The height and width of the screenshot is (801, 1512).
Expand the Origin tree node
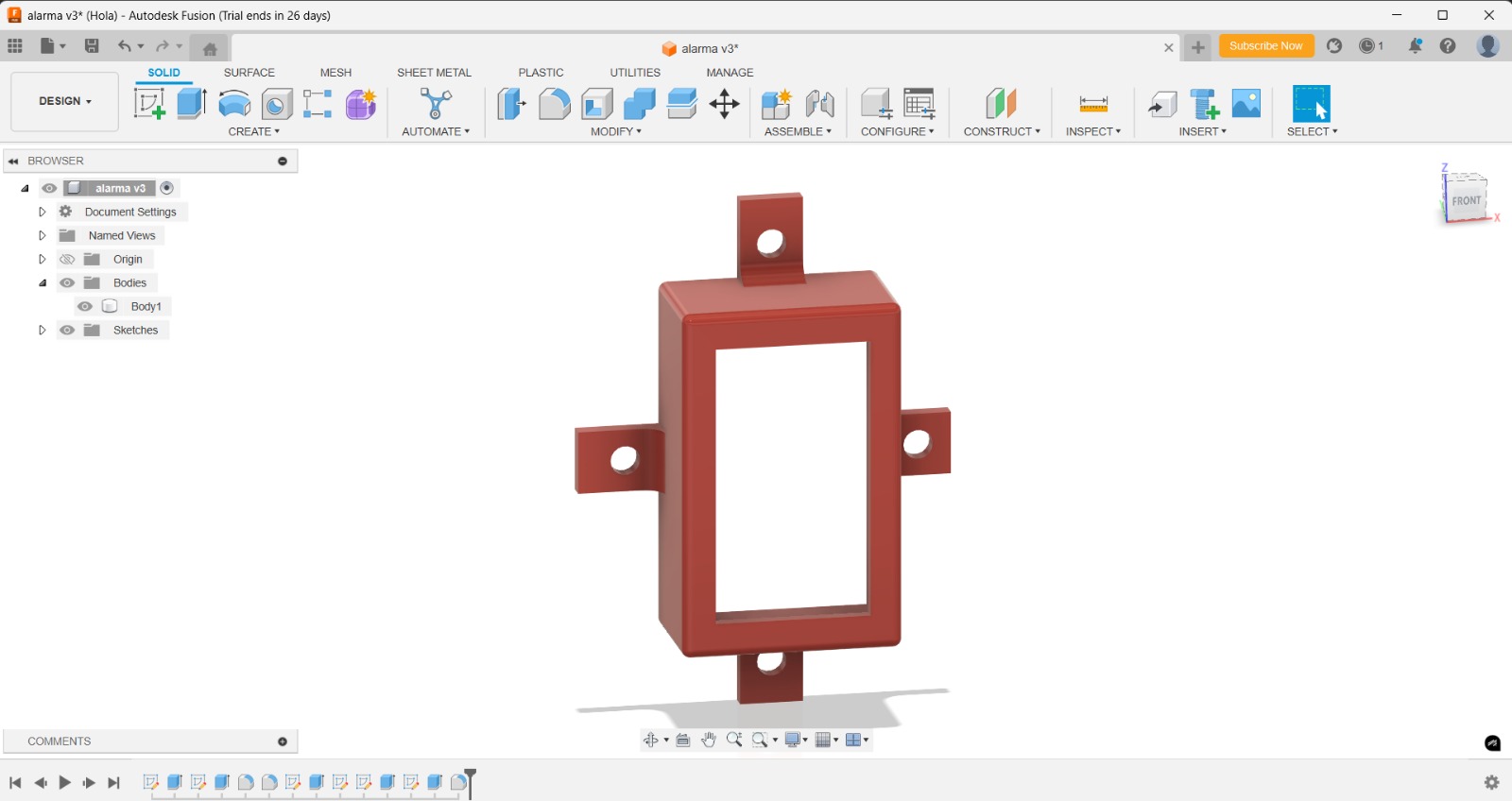42,259
